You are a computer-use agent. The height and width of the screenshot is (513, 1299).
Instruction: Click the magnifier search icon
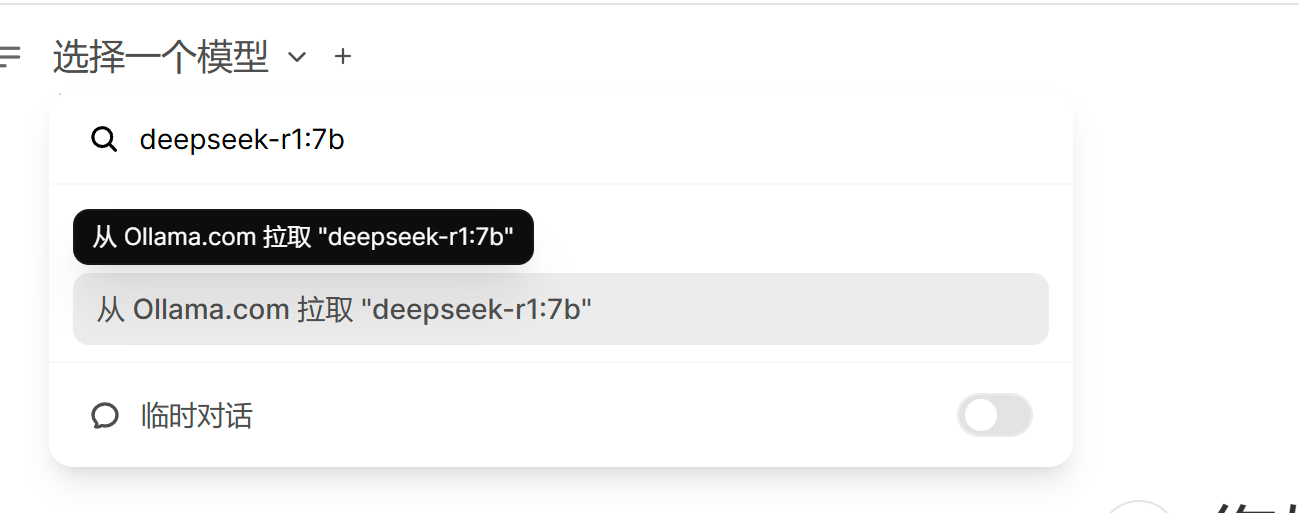pyautogui.click(x=104, y=140)
